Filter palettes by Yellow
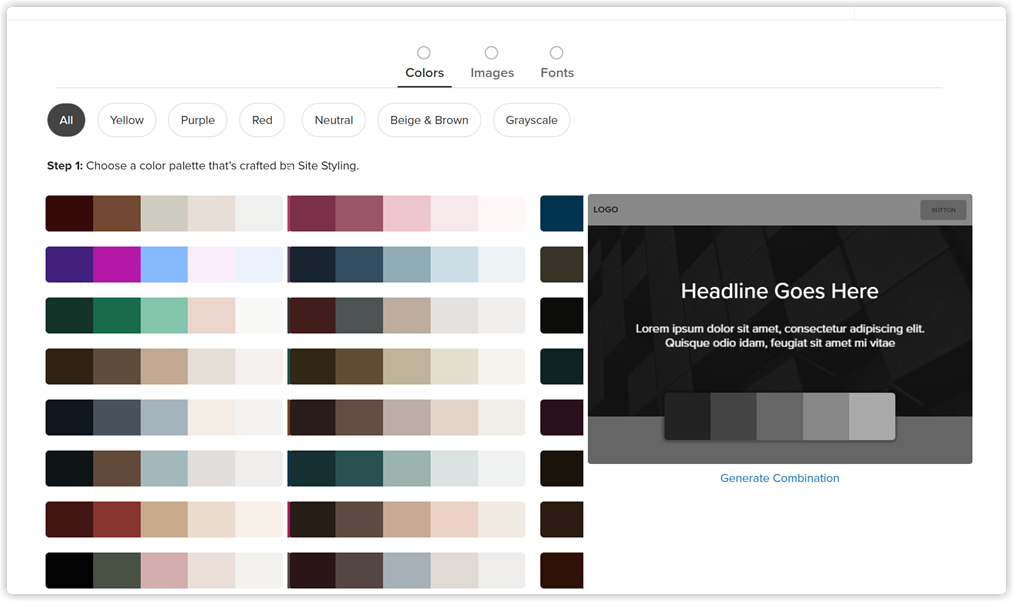1014x603 pixels. [127, 120]
